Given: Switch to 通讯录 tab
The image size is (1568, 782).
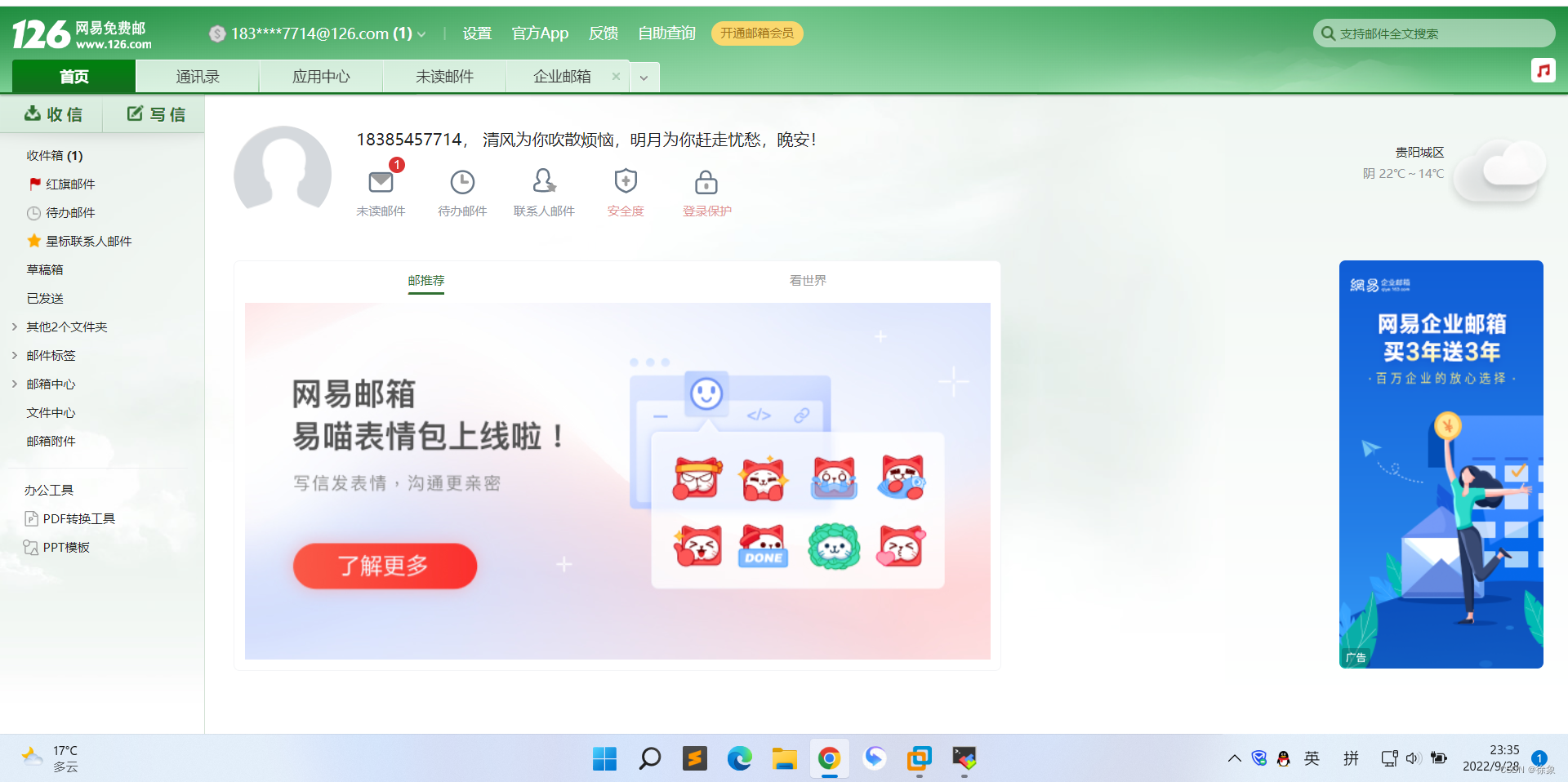Looking at the screenshot, I should [x=198, y=77].
